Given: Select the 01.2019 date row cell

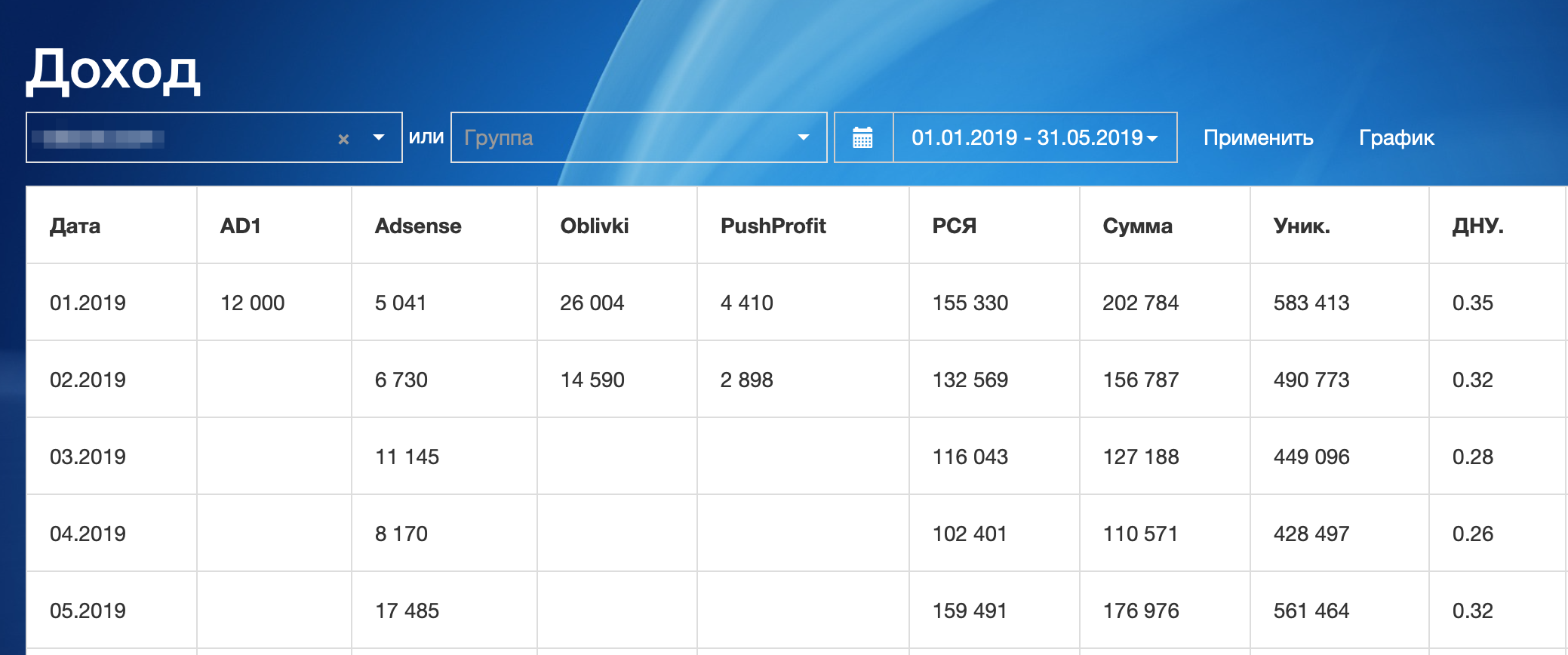Looking at the screenshot, I should (x=88, y=303).
